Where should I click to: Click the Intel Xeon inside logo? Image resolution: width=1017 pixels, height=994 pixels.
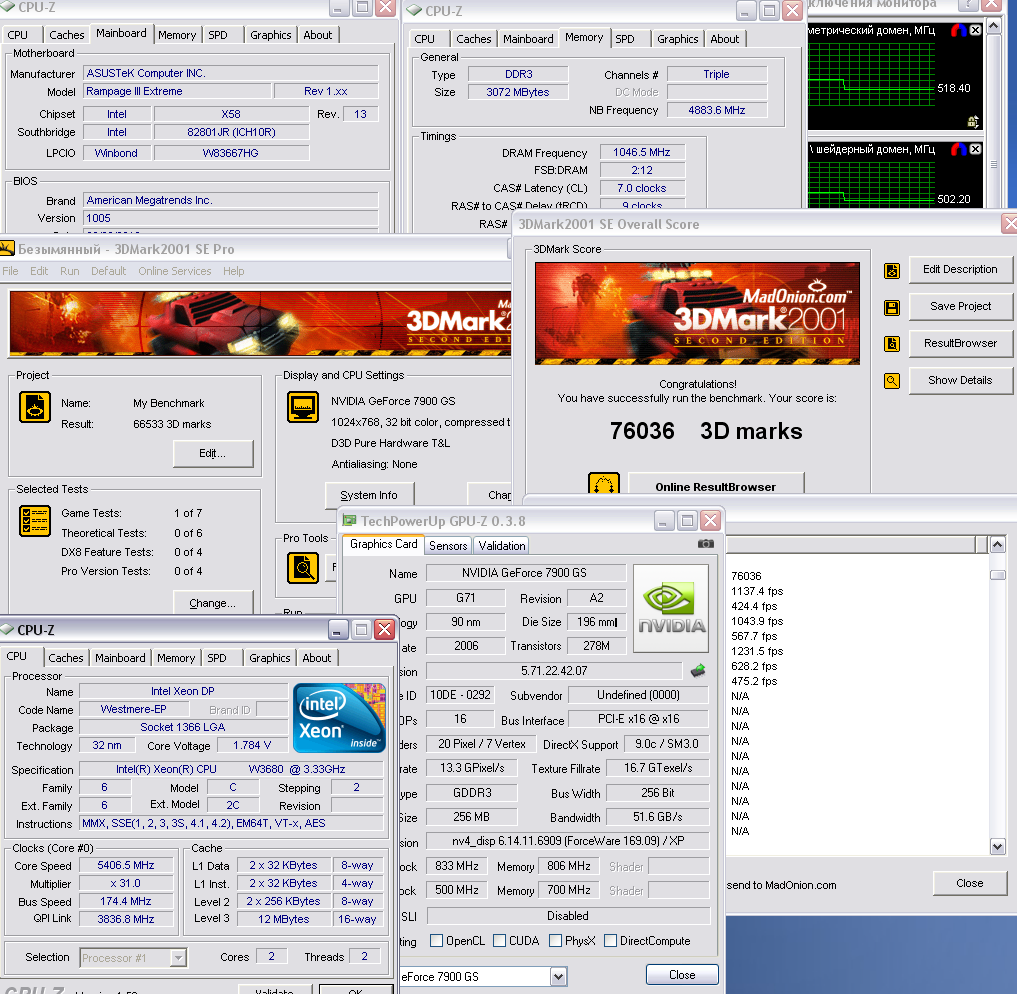point(339,717)
